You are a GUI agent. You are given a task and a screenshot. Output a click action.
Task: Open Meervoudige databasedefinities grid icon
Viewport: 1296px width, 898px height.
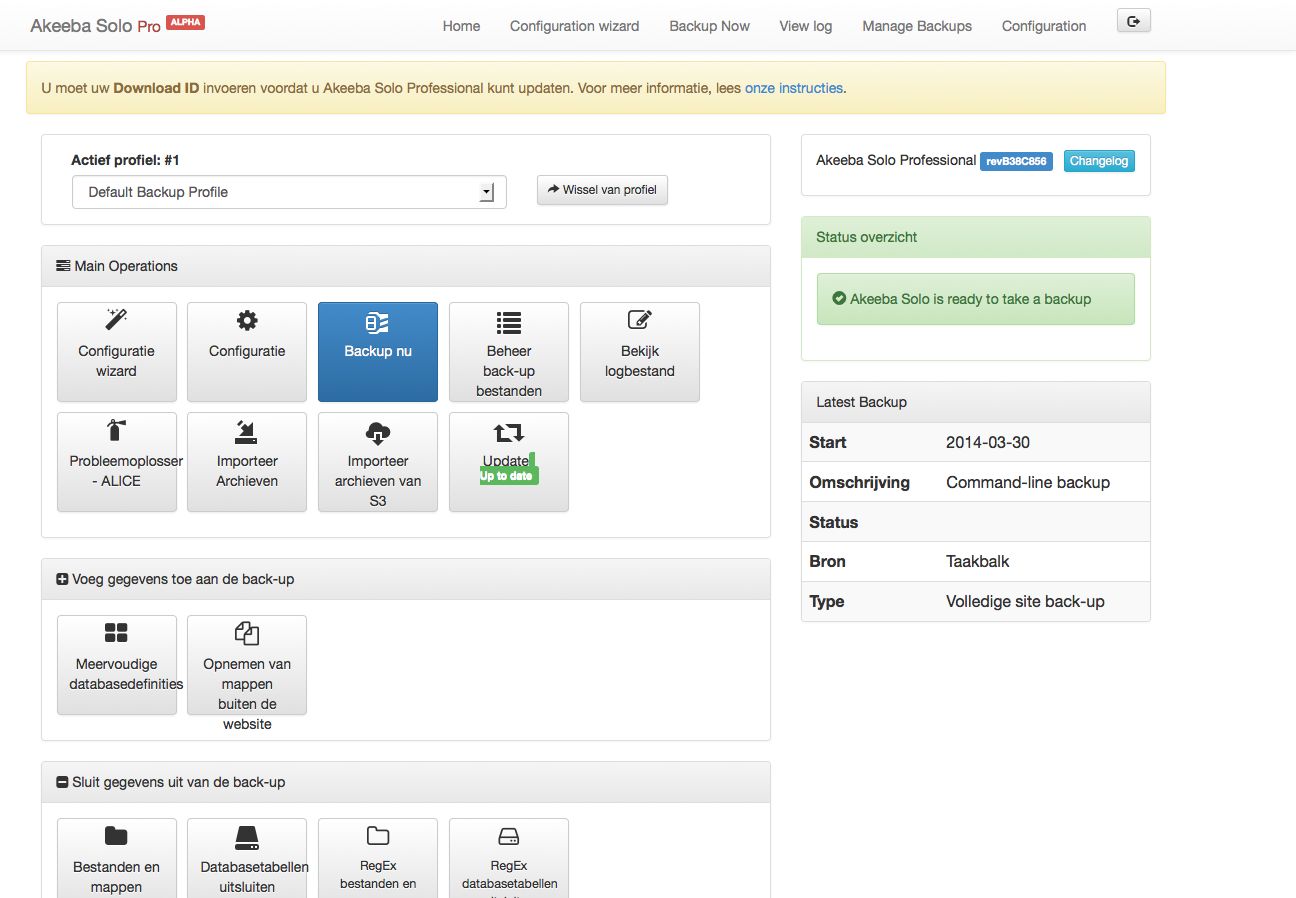(x=117, y=633)
